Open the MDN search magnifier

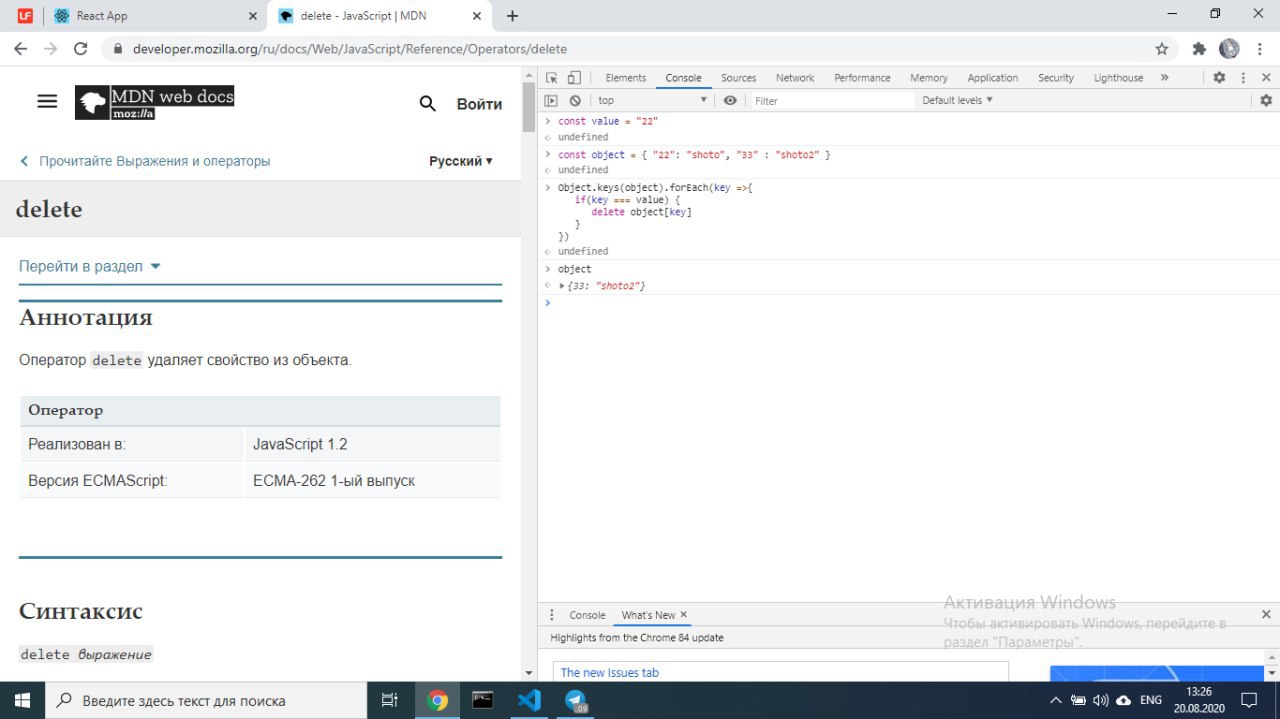[428, 104]
